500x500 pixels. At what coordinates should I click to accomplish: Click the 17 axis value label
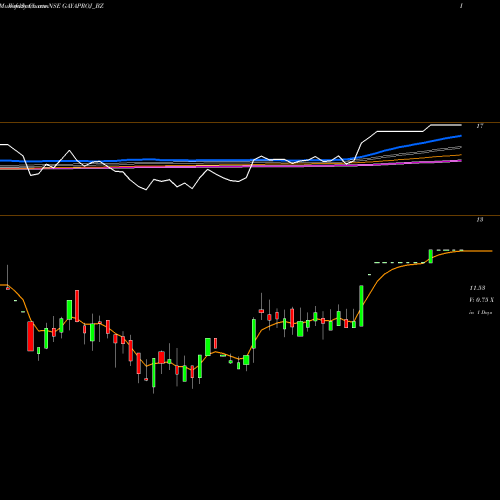pyautogui.click(x=479, y=126)
